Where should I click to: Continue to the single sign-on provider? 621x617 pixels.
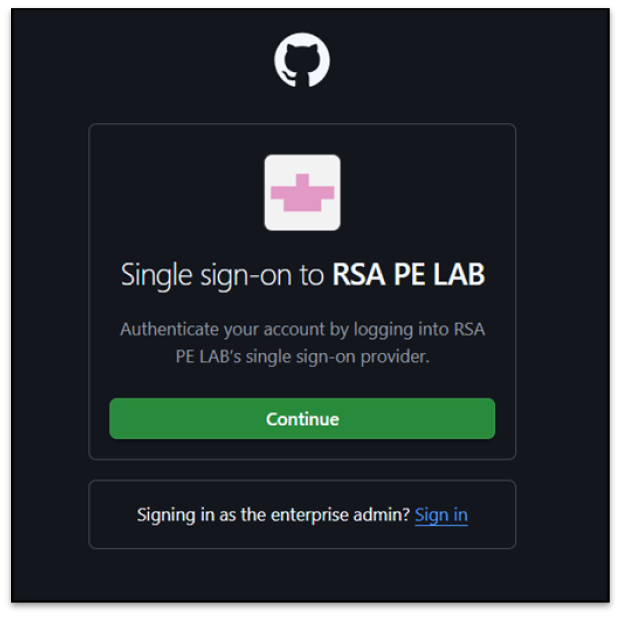[302, 419]
